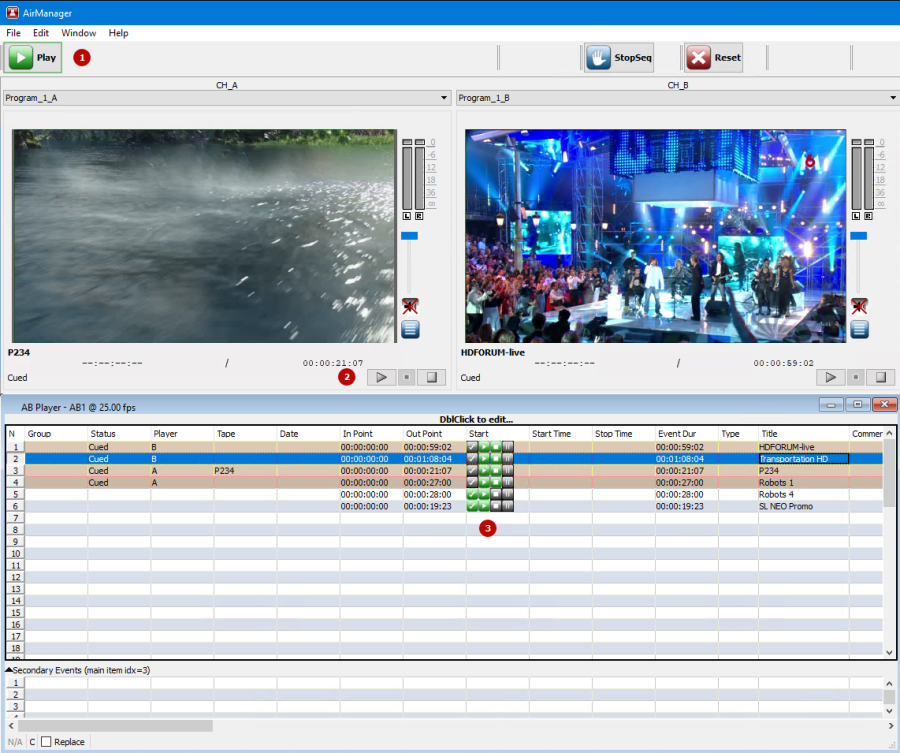Screen dimensions: 900x753
Task: Click the CH_B concert video preview
Action: [x=655, y=236]
